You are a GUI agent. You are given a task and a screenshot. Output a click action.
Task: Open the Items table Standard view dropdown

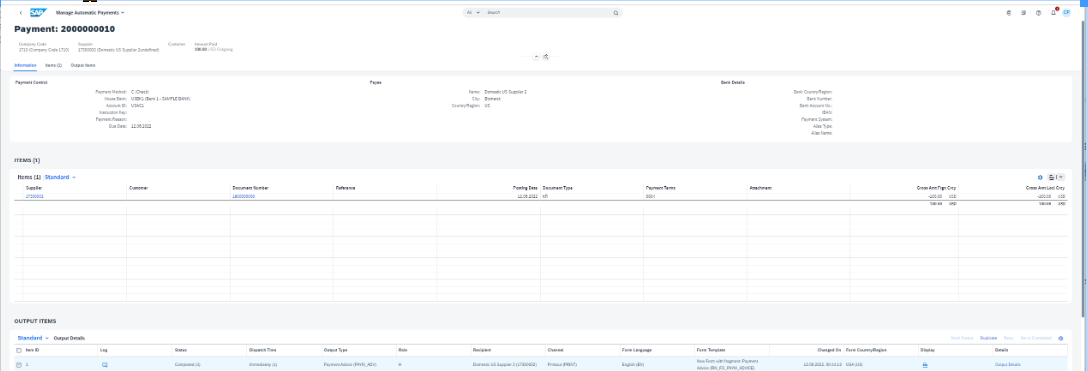click(x=60, y=178)
